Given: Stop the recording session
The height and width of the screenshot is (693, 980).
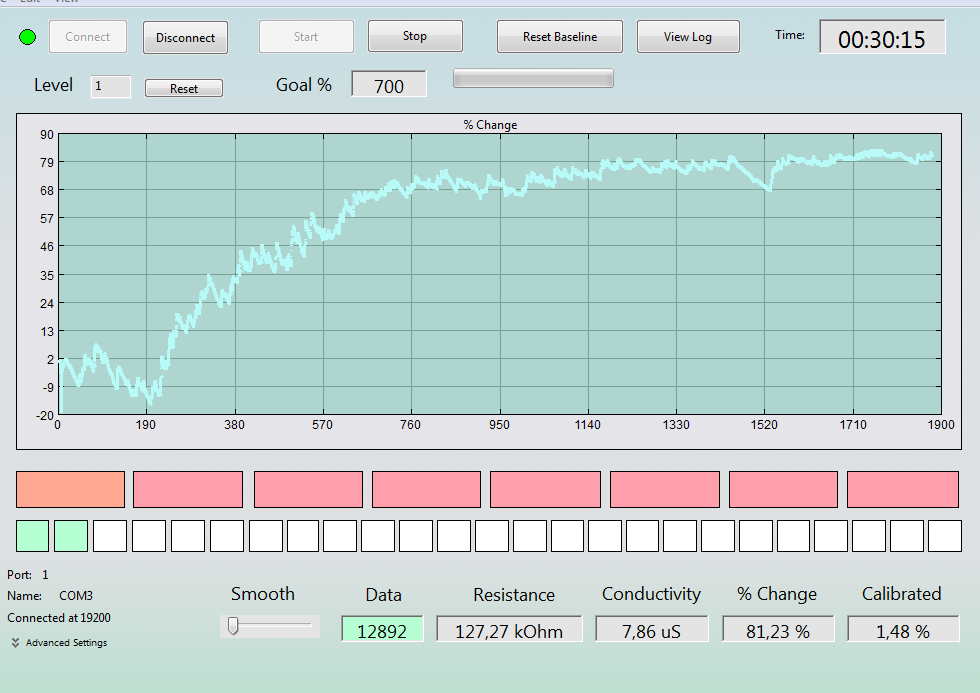Looking at the screenshot, I should [x=415, y=36].
